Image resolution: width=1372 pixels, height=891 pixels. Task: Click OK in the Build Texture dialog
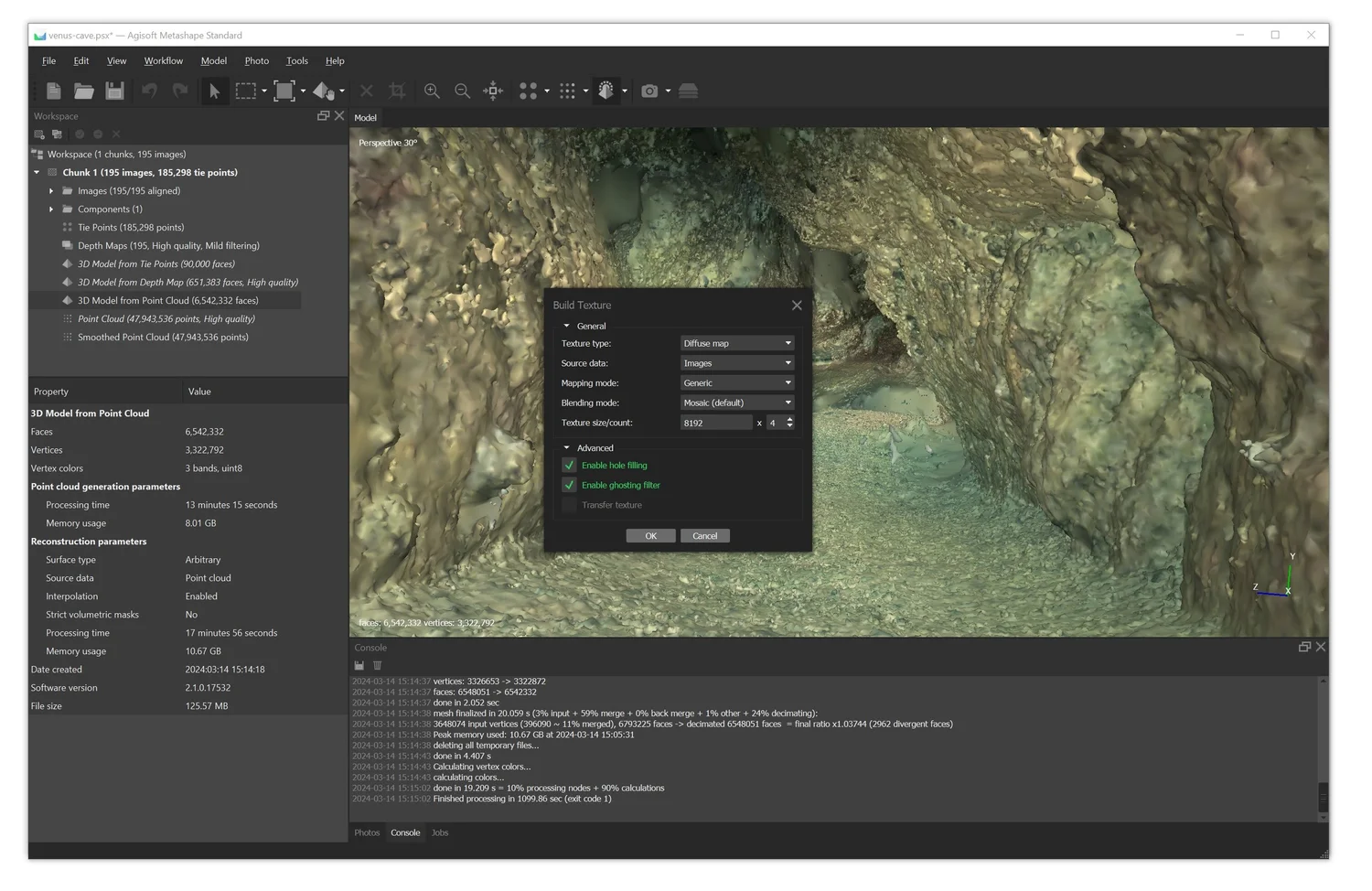pos(650,535)
